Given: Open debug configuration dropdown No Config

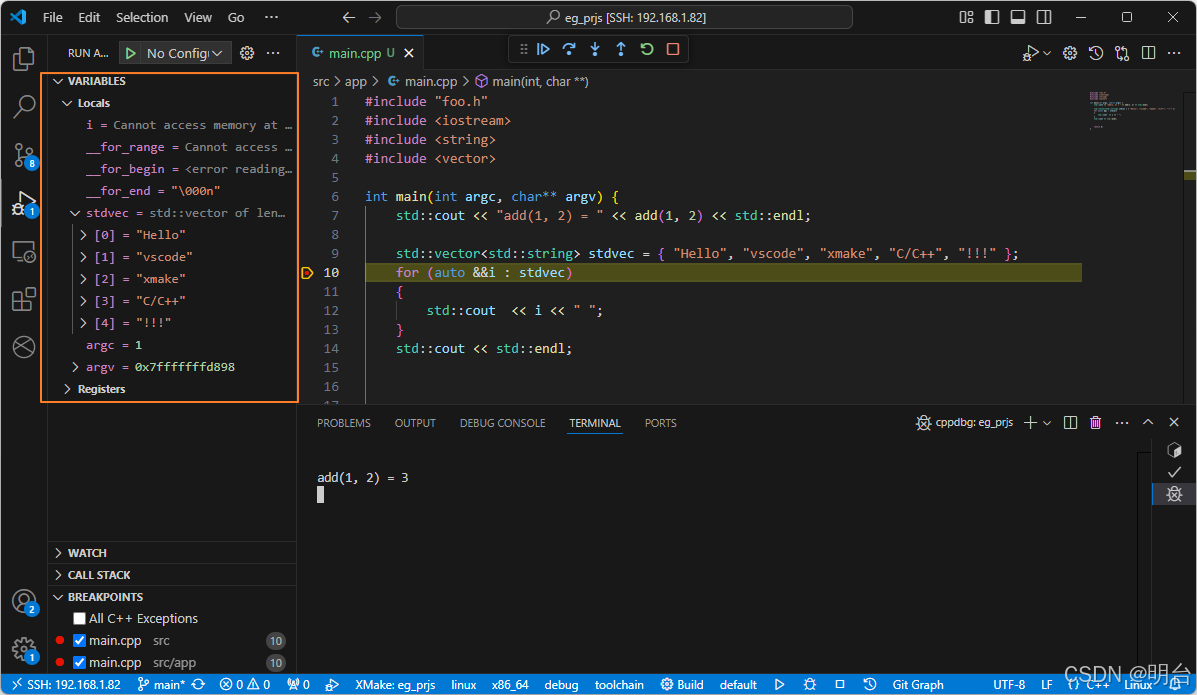Looking at the screenshot, I should (x=185, y=53).
